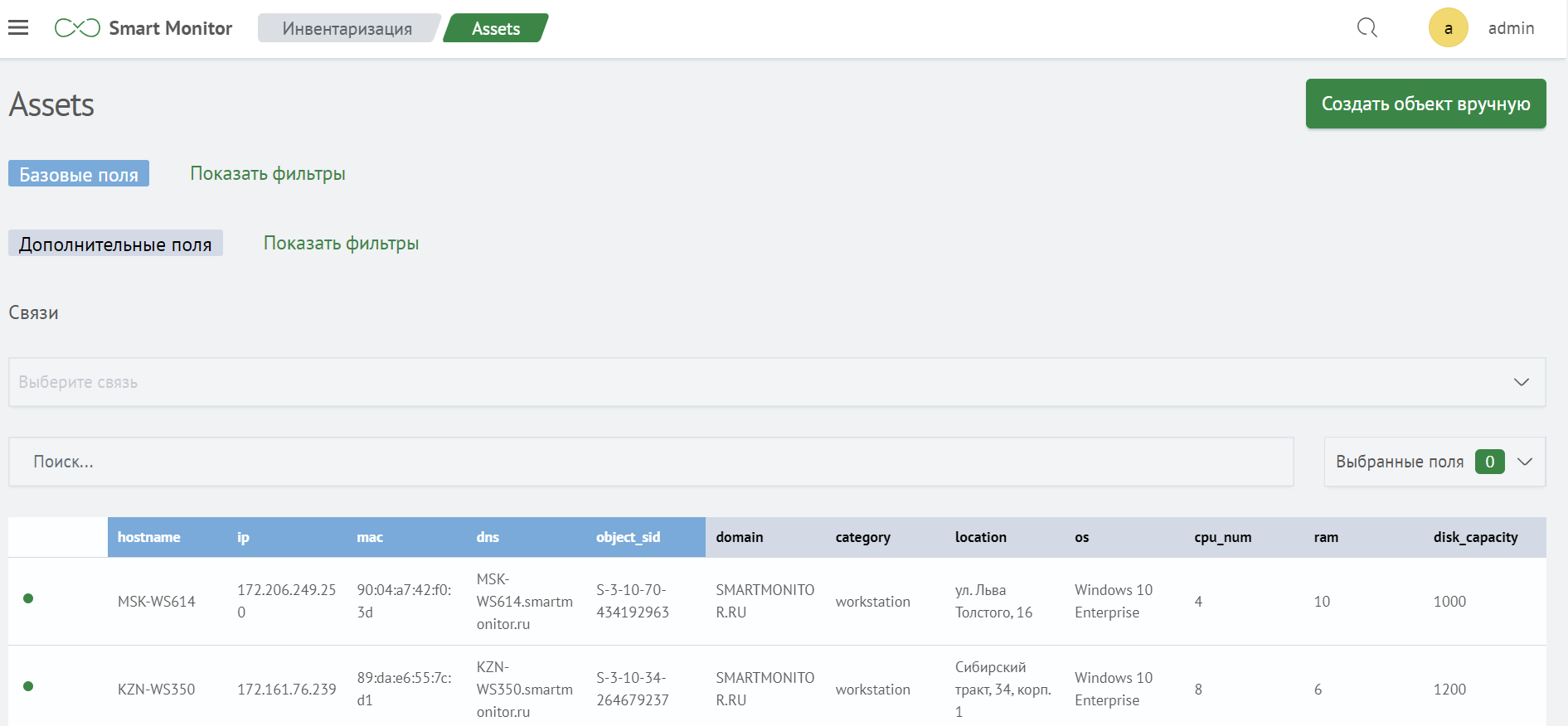Open the Инвентаризация breadcrumb
This screenshot has height=726, width=1568.
click(x=347, y=28)
